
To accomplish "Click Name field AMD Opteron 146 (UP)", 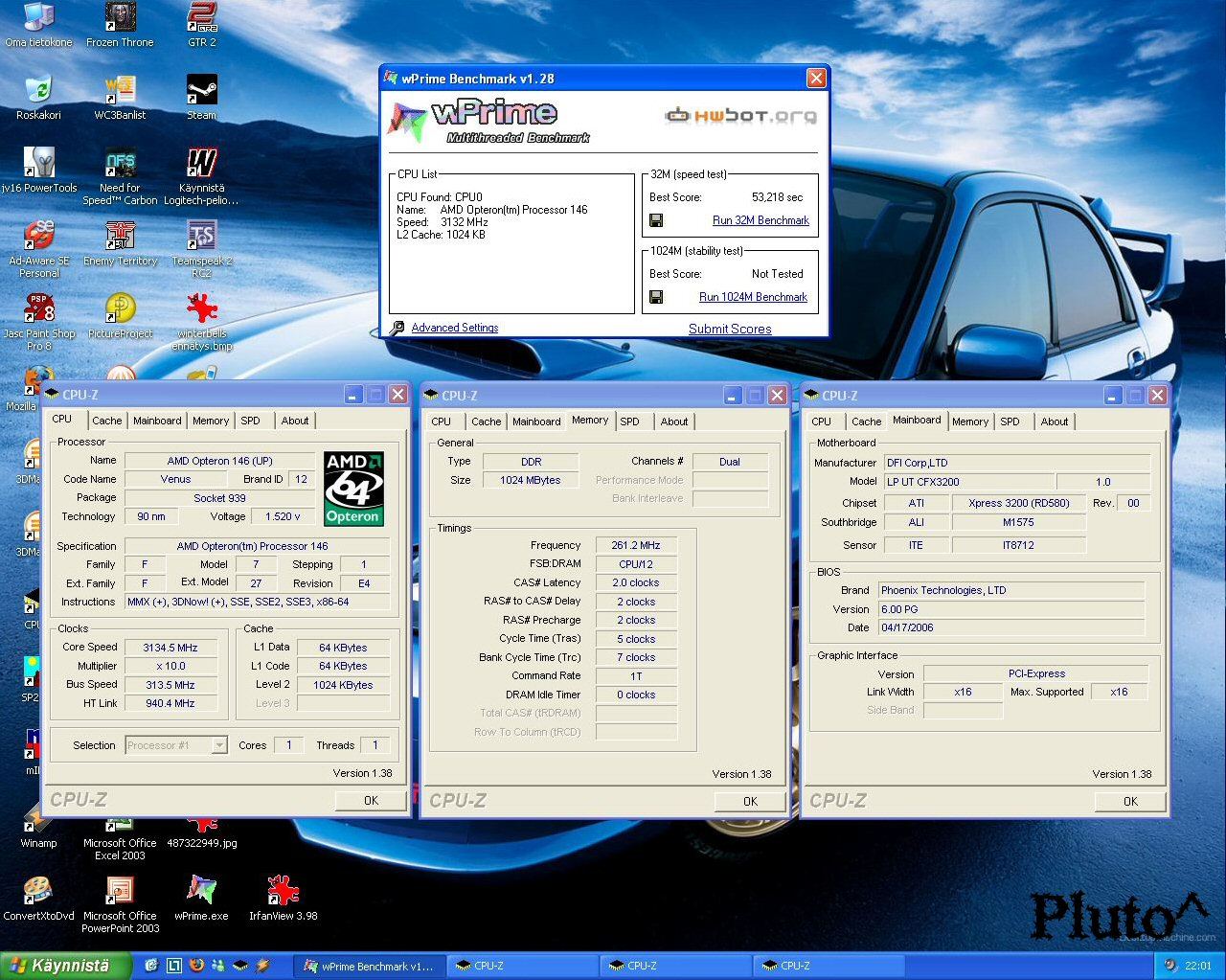I will (219, 461).
